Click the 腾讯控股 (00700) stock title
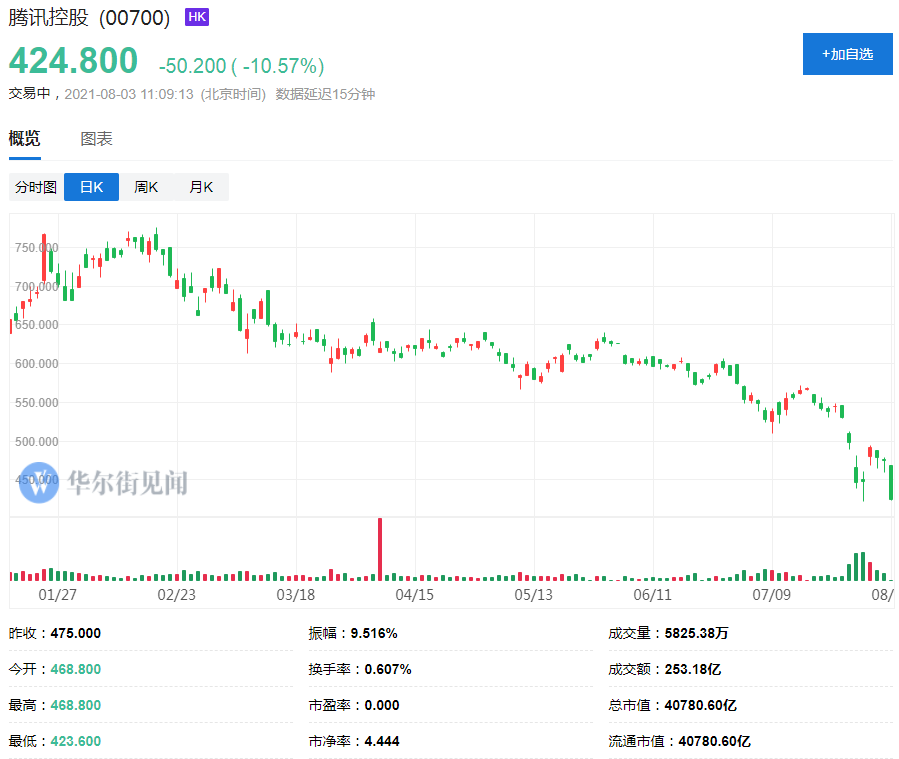The height and width of the screenshot is (759, 899). tap(89, 18)
